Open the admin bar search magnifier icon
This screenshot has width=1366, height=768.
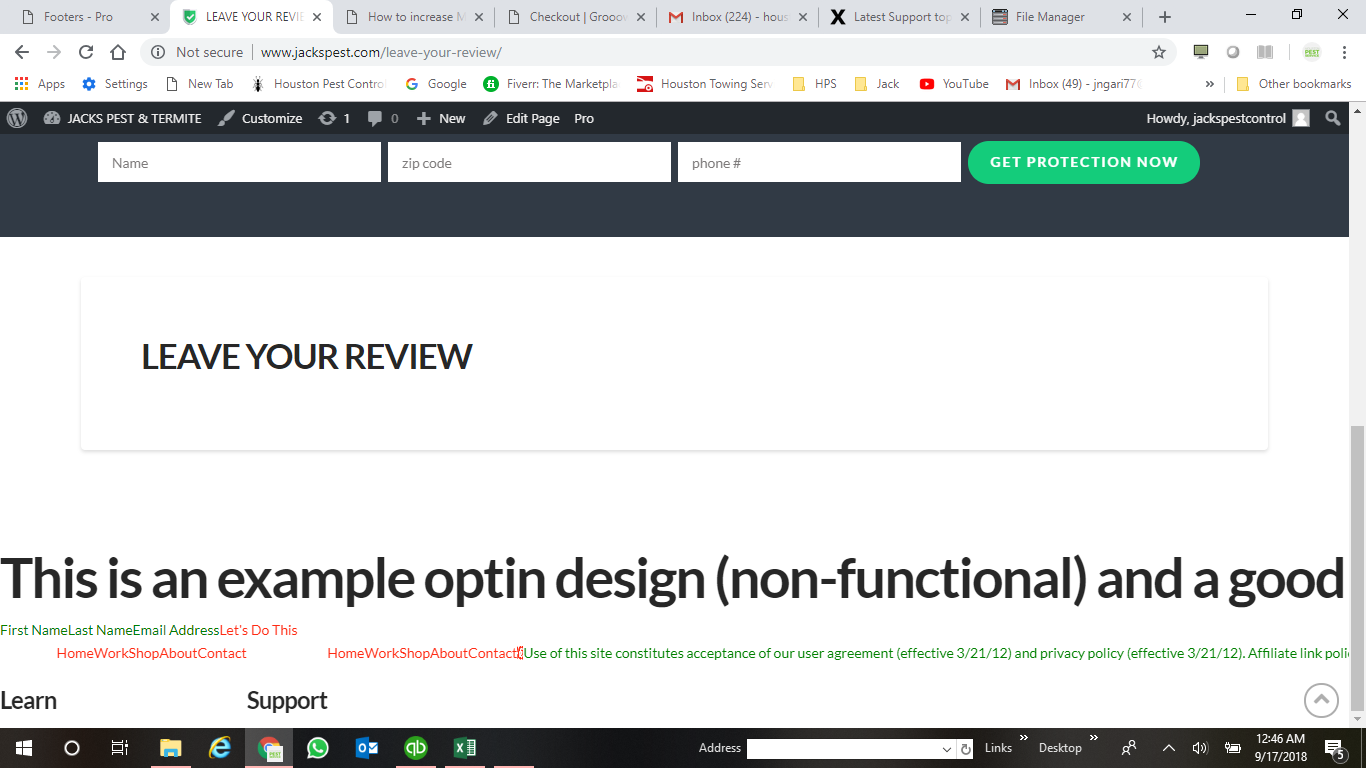1332,118
